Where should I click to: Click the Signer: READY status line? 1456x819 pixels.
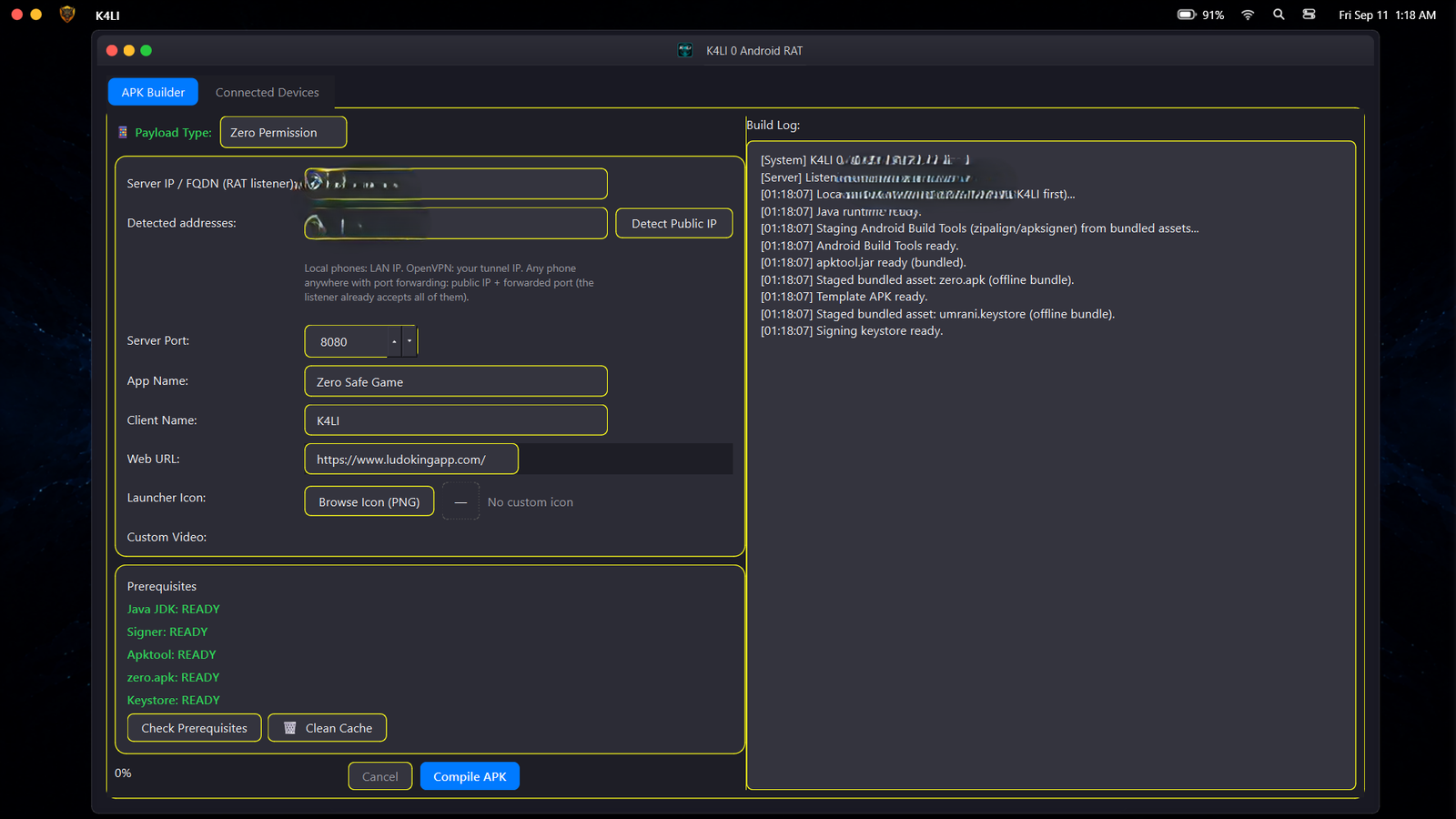(x=167, y=632)
